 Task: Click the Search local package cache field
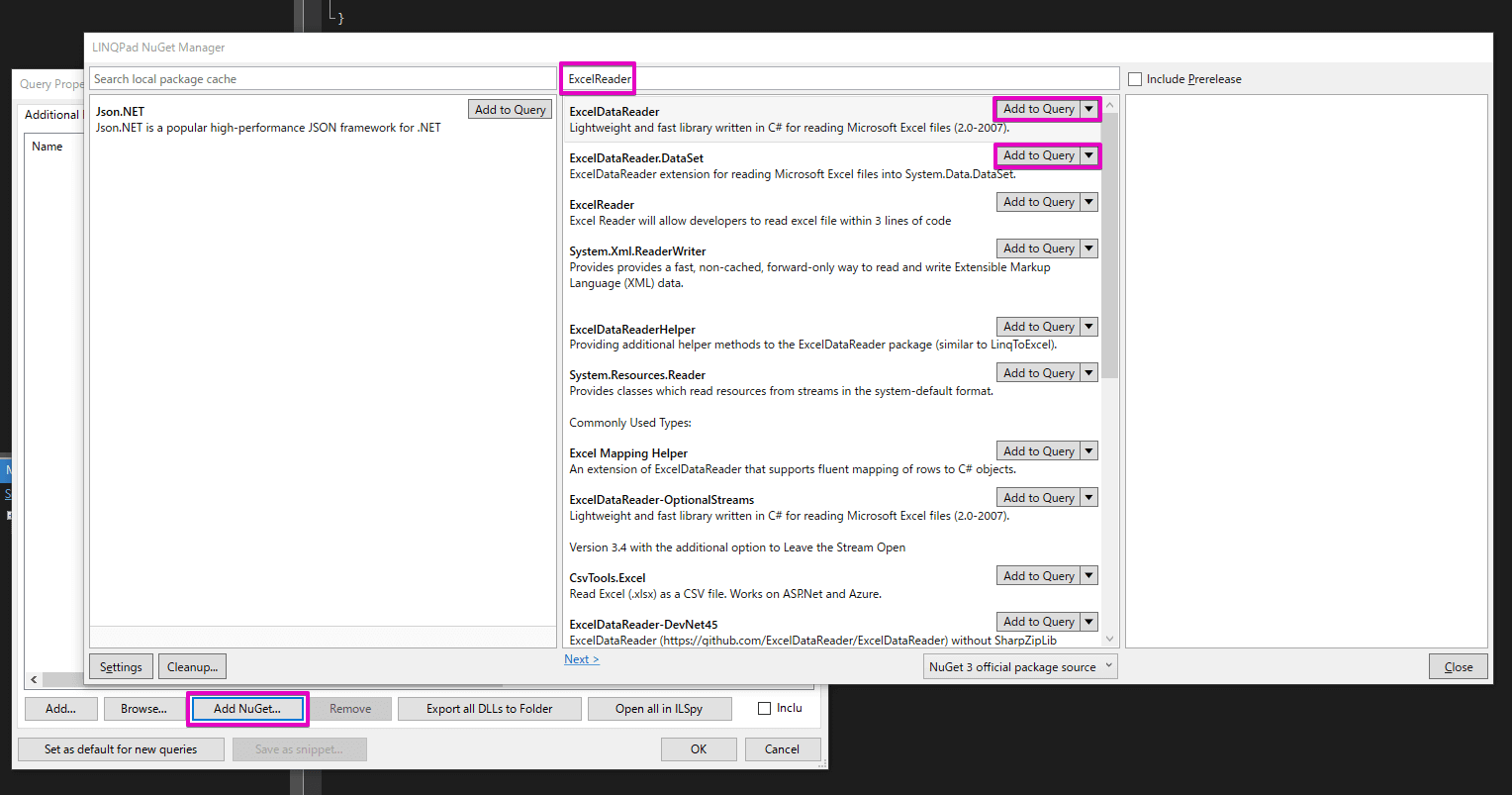tap(323, 78)
